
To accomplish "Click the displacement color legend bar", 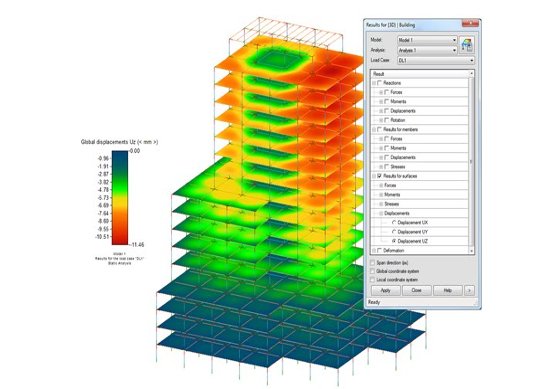I will [120, 198].
